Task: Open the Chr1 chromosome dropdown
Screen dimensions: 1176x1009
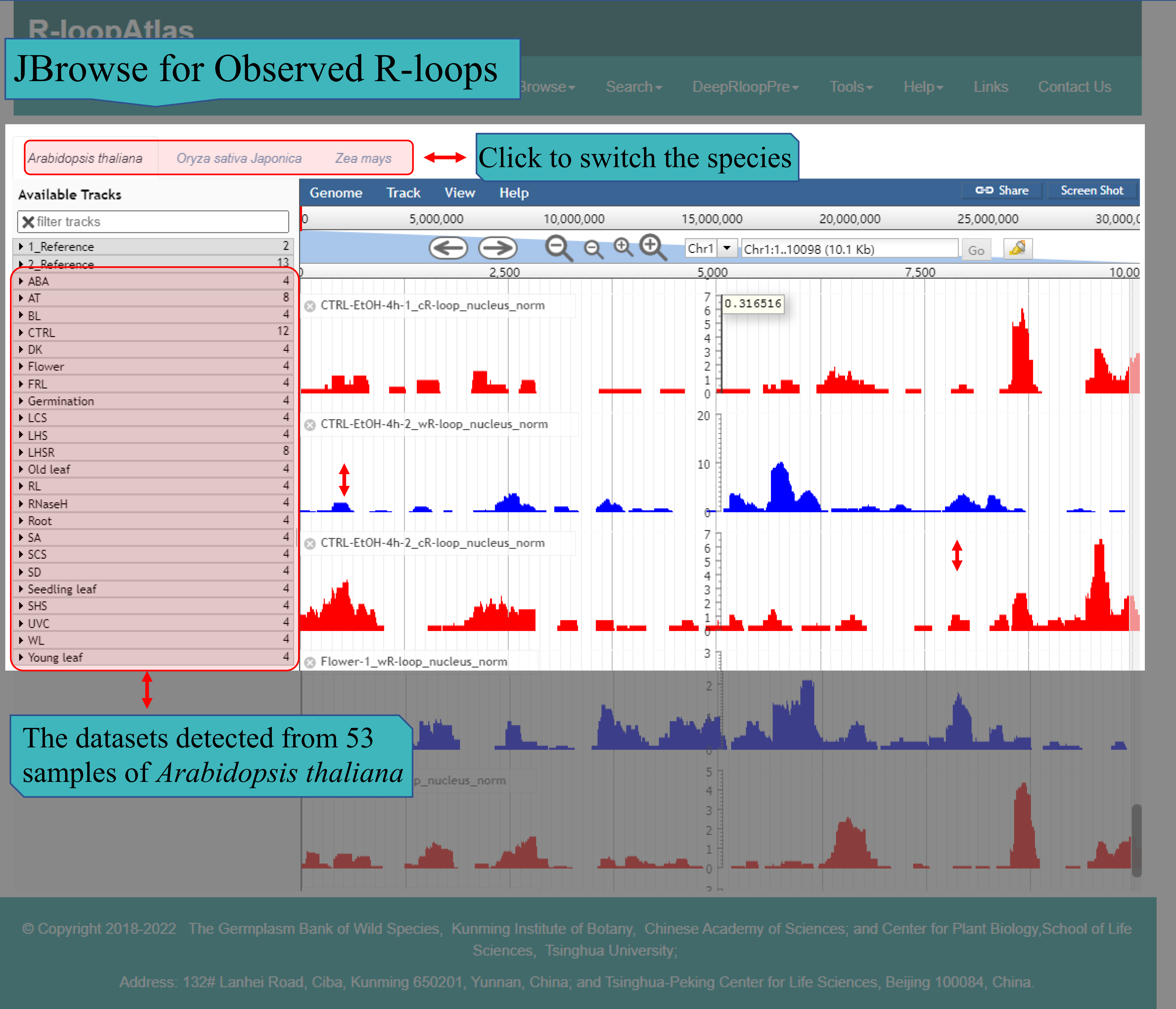Action: pyautogui.click(x=727, y=248)
